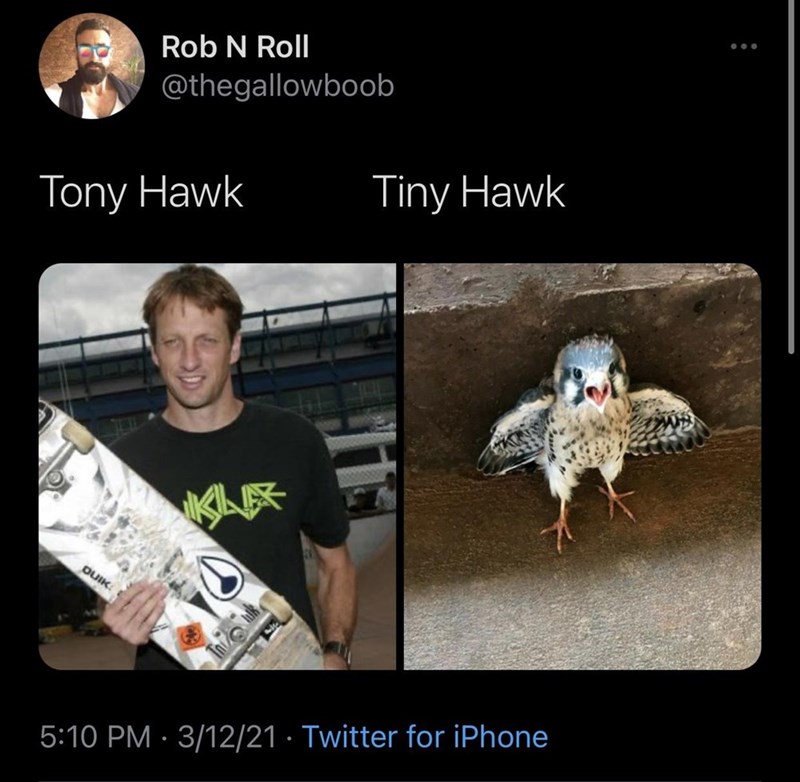Click the Twitter for iPhone source link
The image size is (800, 782).
424,738
